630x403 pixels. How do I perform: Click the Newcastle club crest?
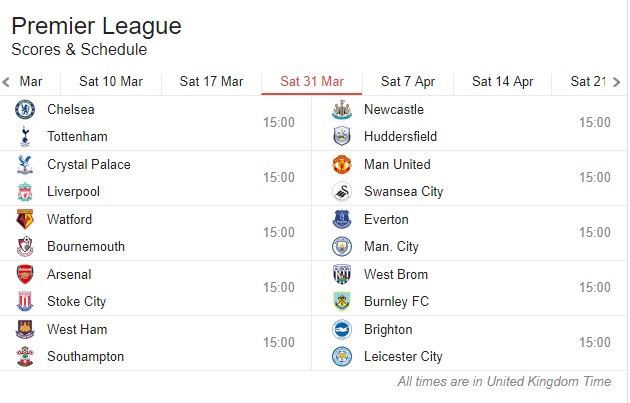(342, 110)
